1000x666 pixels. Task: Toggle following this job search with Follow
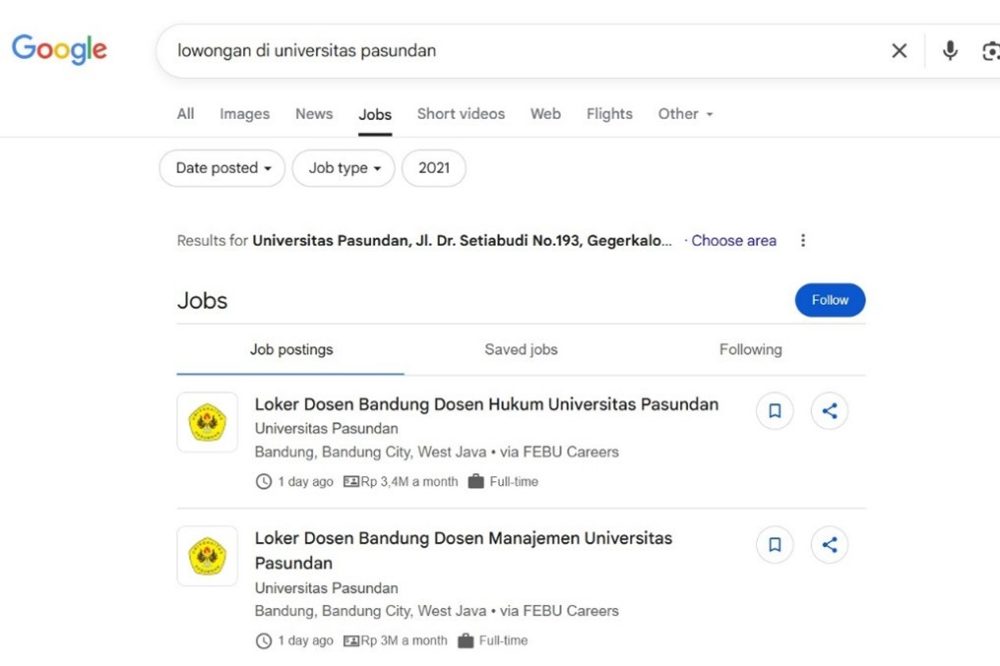tap(830, 299)
